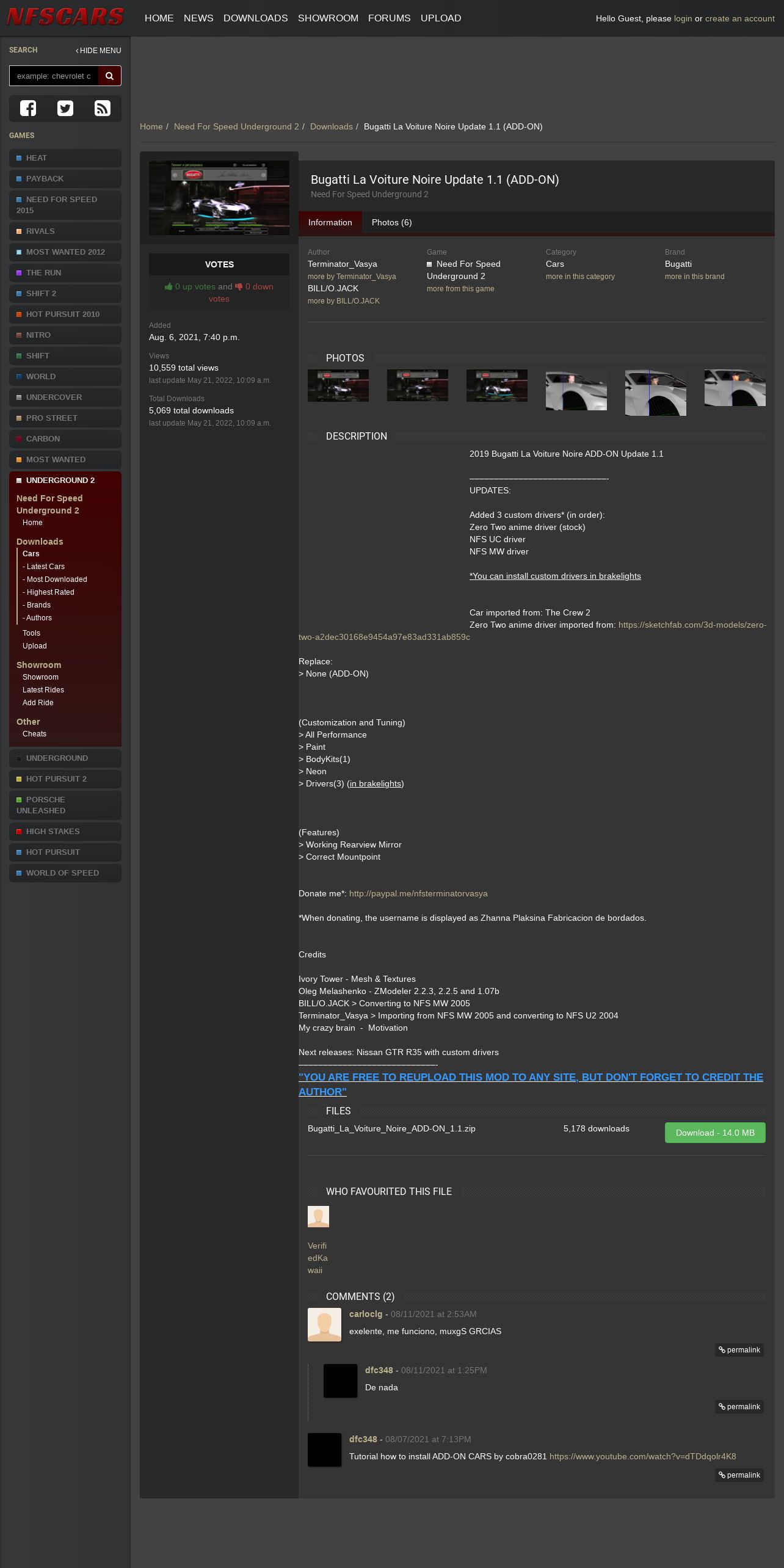Viewport: 784px width, 1568px height.
Task: Open the Downloads nav item
Action: (256, 18)
